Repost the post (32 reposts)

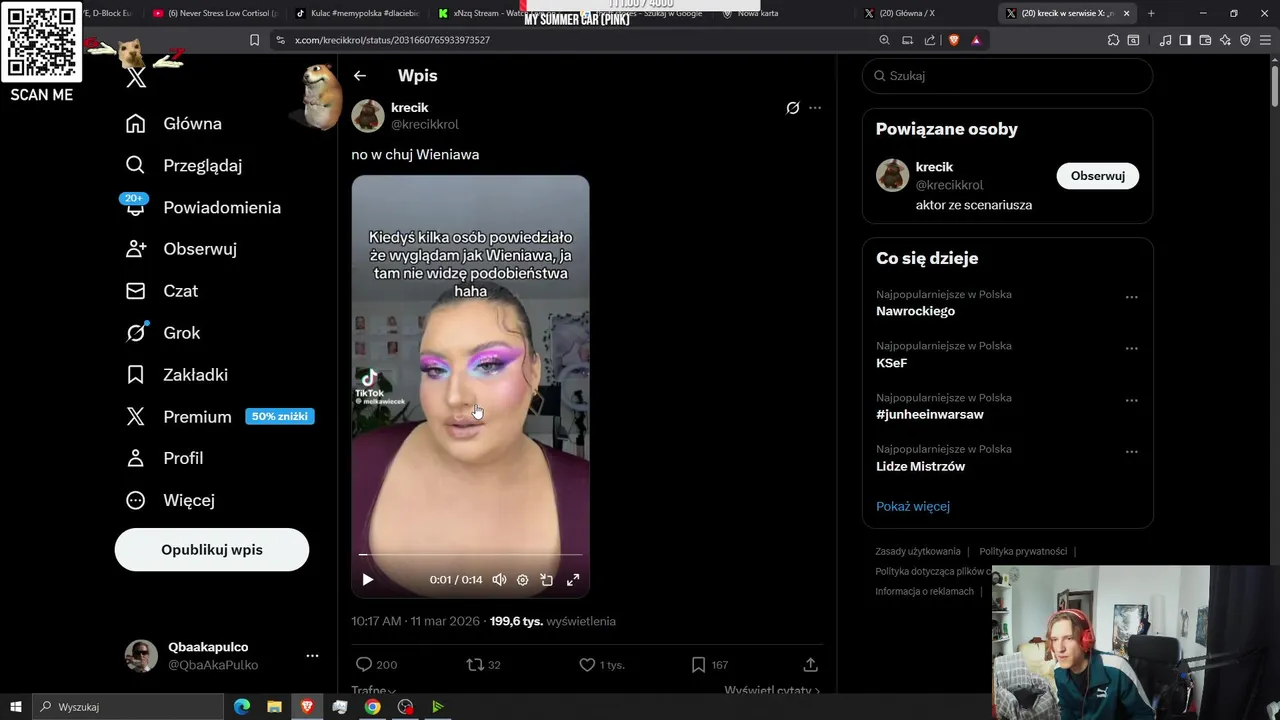point(484,665)
